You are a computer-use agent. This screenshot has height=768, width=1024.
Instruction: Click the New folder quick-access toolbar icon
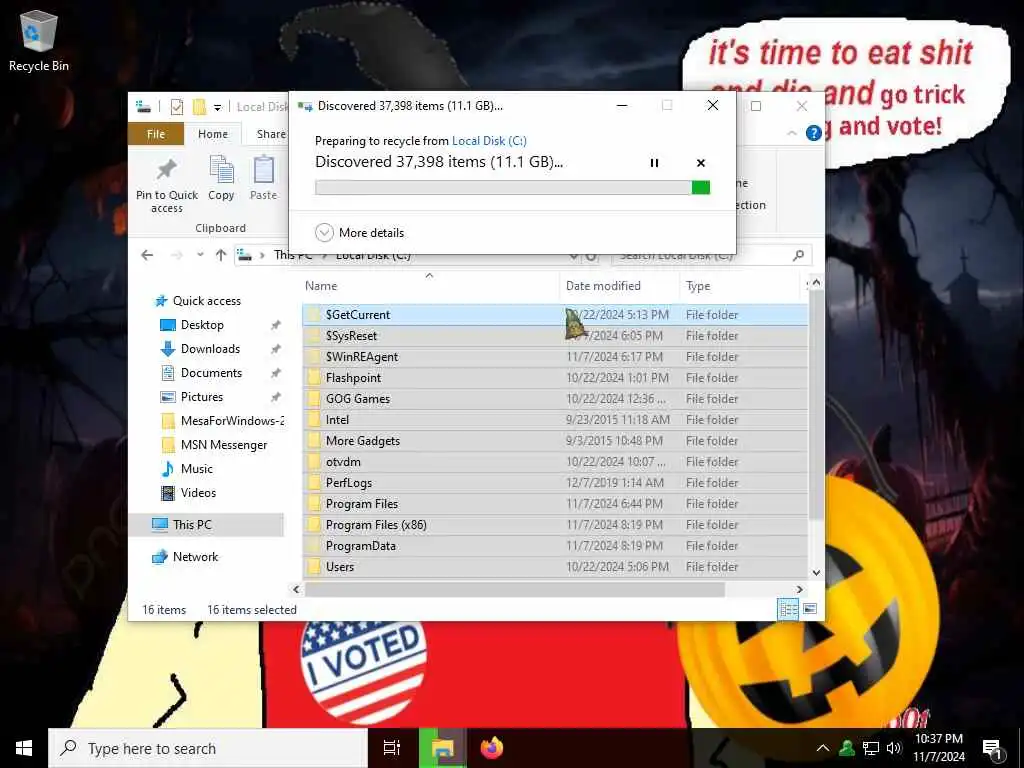199,106
